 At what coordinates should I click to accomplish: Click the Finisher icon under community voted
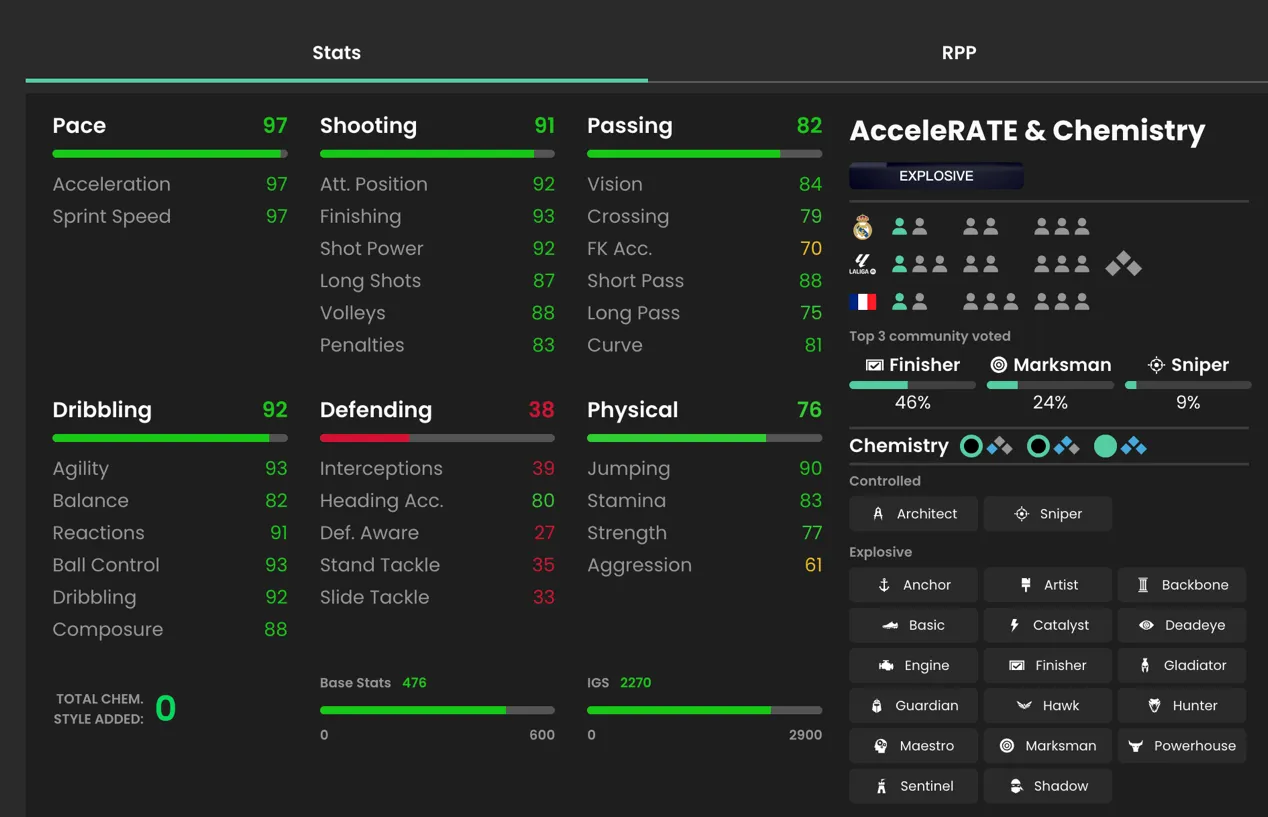[x=874, y=365]
